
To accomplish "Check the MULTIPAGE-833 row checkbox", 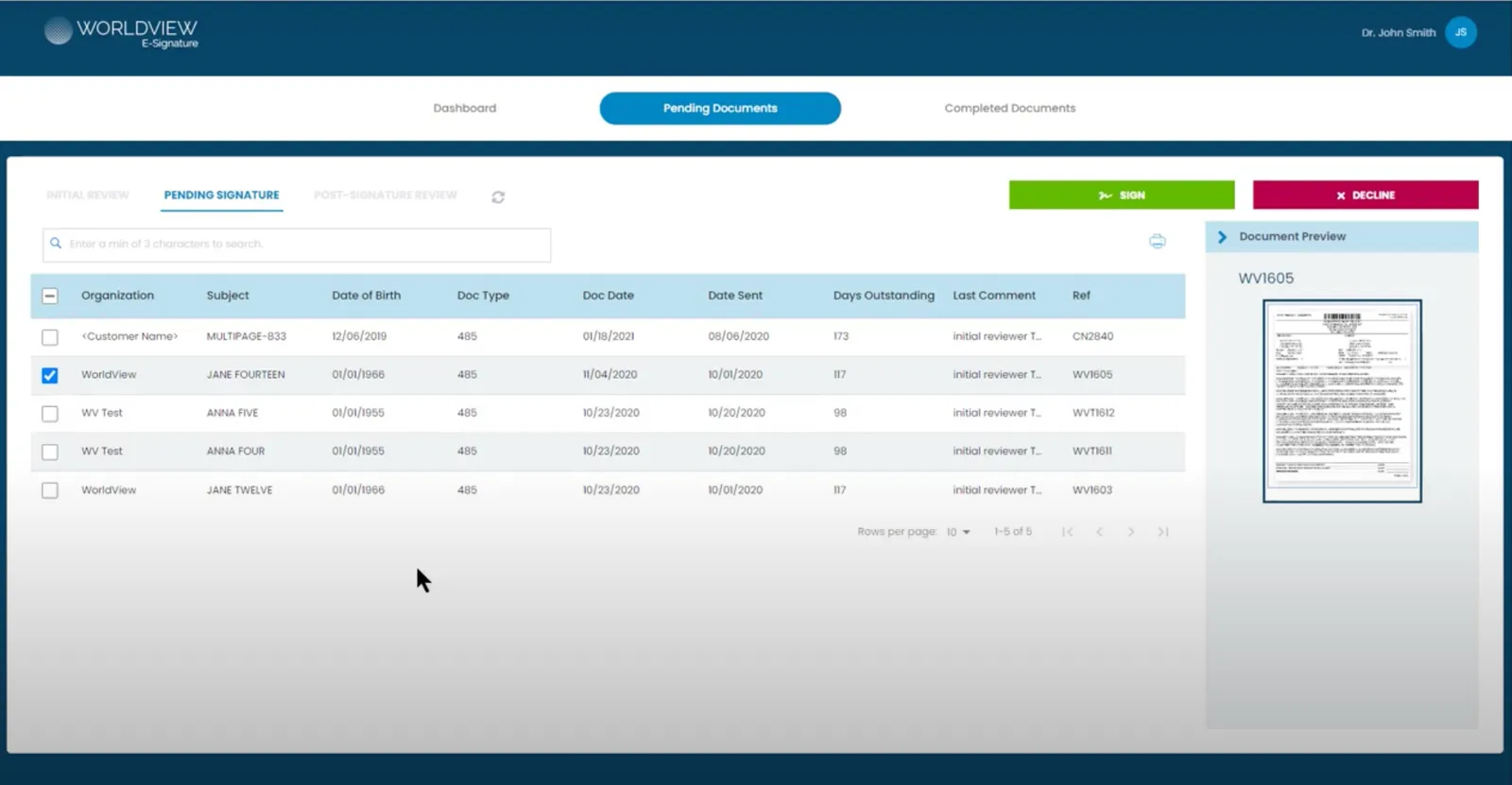I will (x=50, y=337).
